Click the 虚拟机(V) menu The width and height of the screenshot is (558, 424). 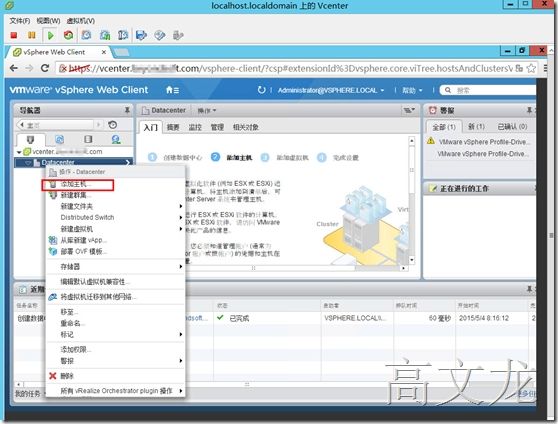coord(81,21)
